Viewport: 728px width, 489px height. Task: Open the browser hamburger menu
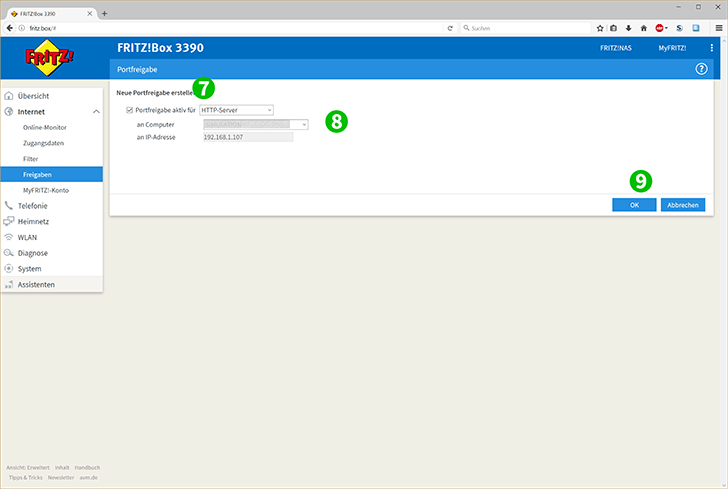(719, 28)
